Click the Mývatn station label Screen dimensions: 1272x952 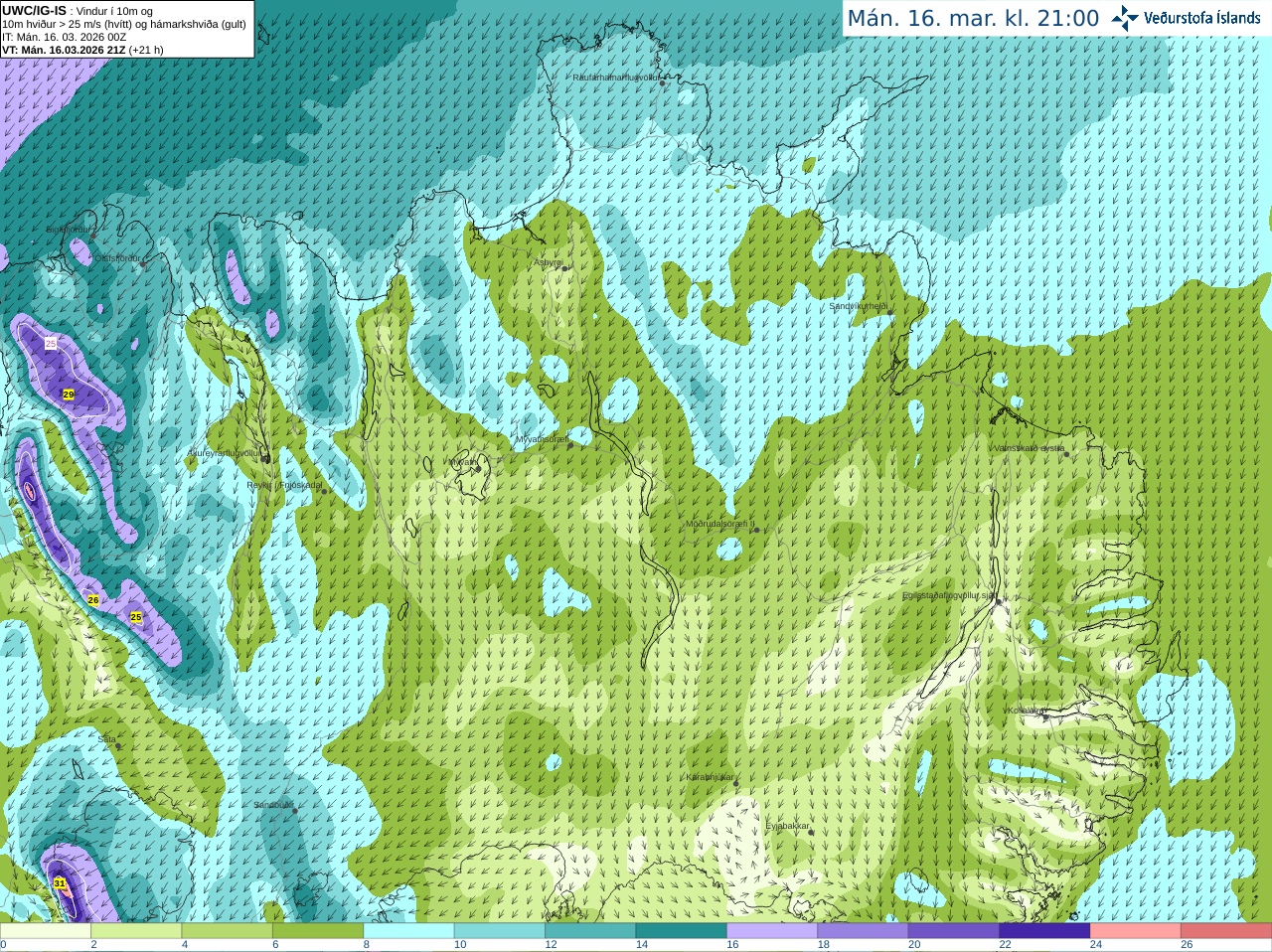click(x=461, y=462)
